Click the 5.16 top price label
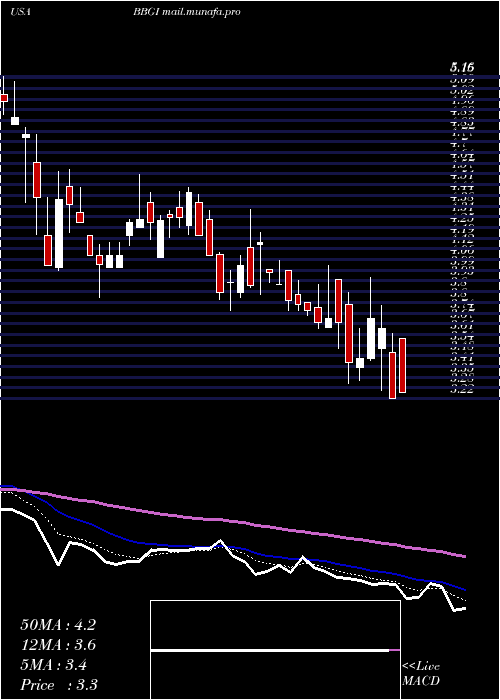The image size is (500, 700). pos(462,68)
